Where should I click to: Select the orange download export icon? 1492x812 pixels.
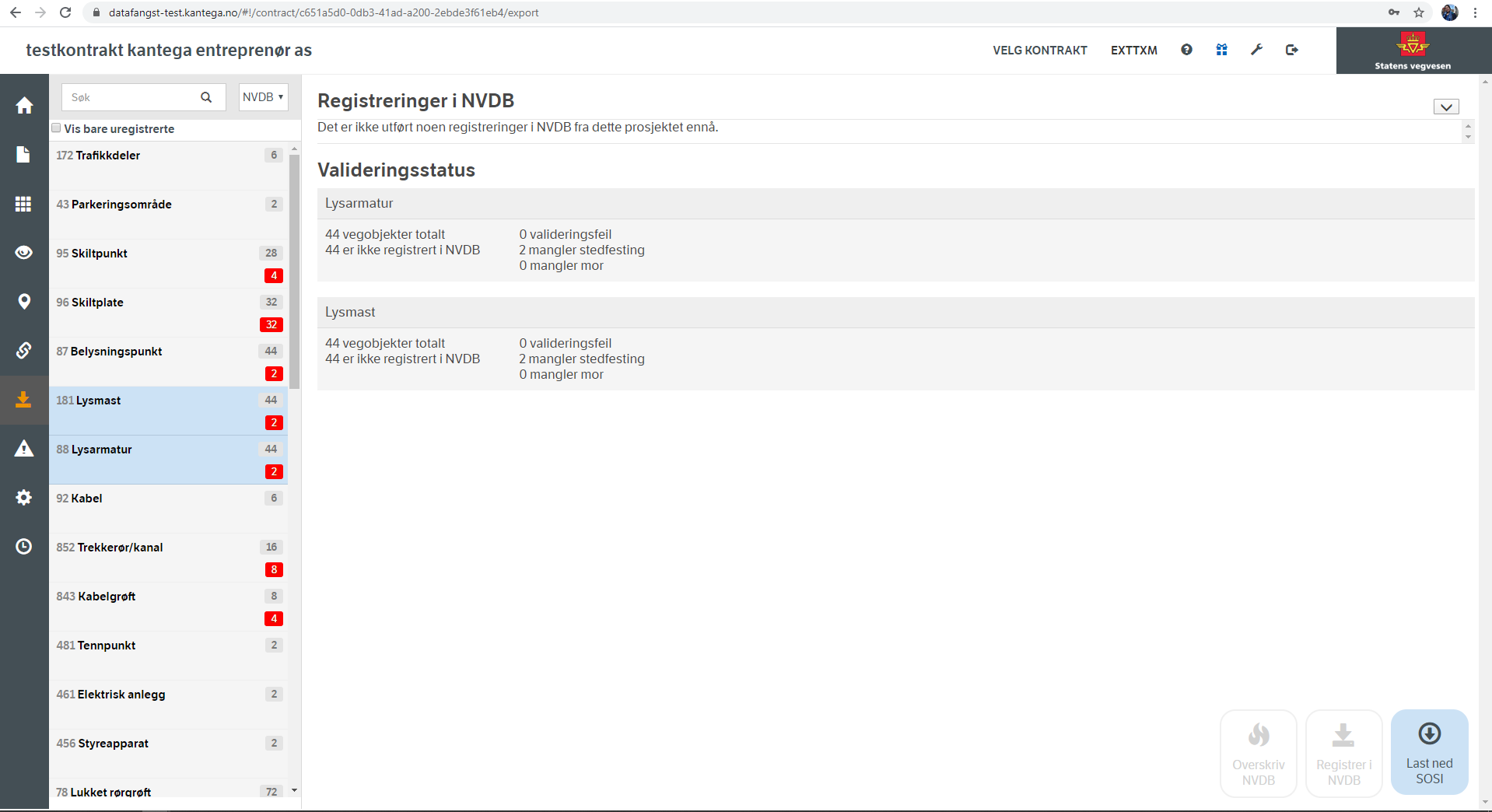pyautogui.click(x=24, y=399)
